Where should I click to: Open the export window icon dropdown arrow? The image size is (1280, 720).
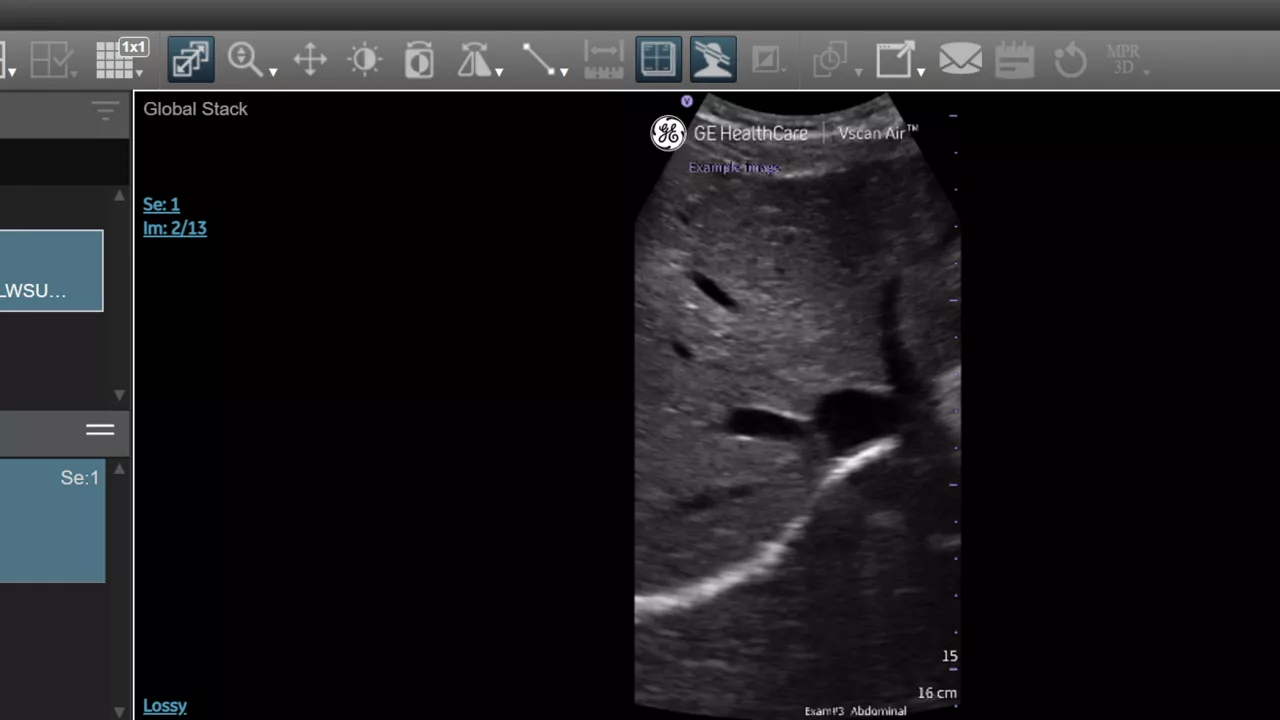point(921,72)
